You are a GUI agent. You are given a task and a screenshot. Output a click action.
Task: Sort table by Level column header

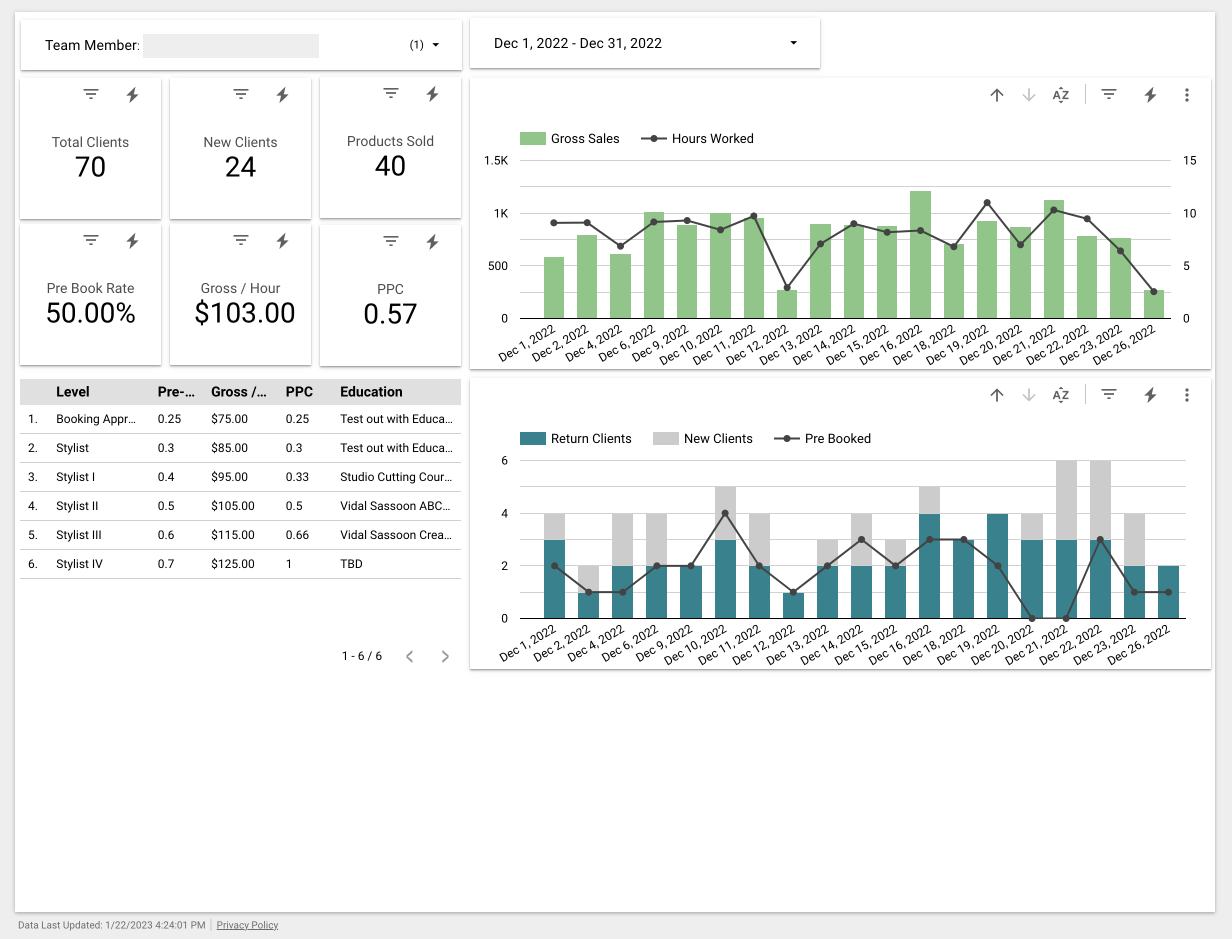[x=73, y=392]
